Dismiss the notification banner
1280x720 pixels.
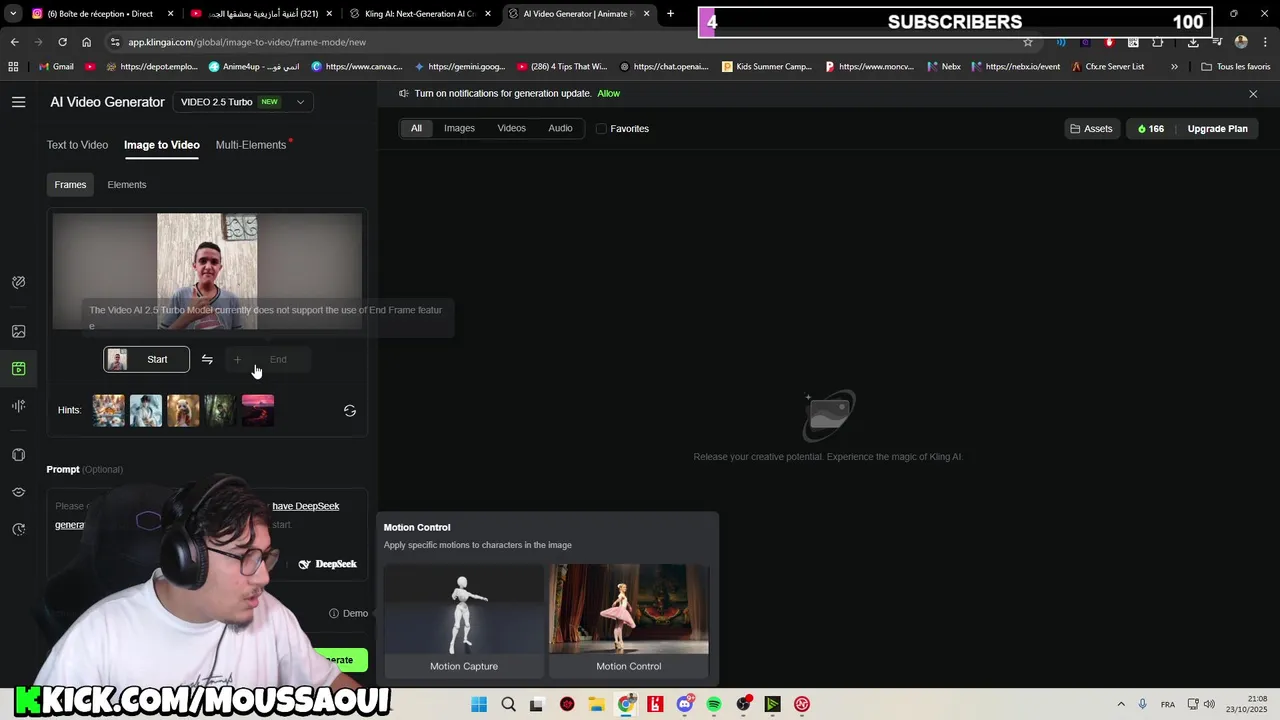pyautogui.click(x=1253, y=93)
